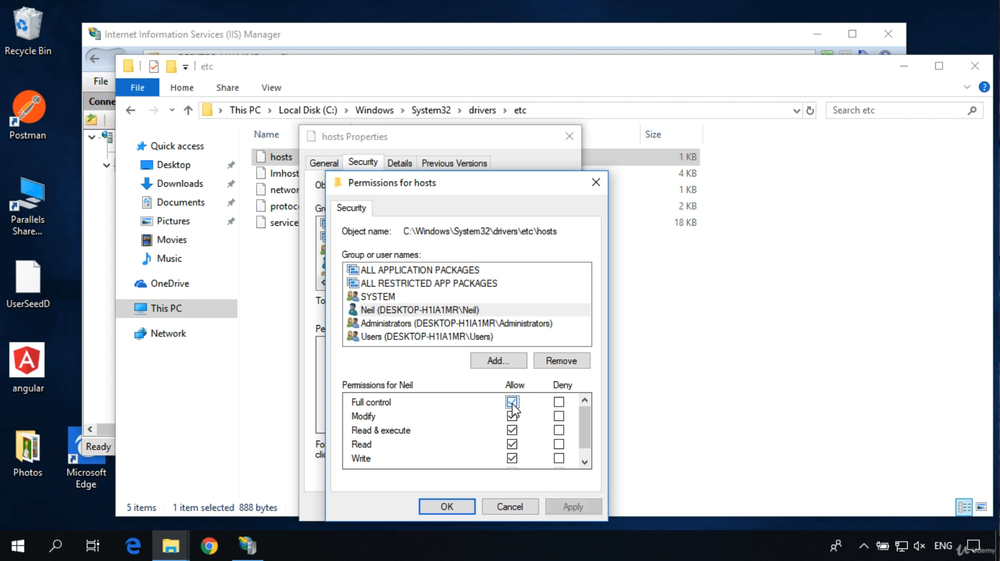Launch Edge from the taskbar
The width and height of the screenshot is (1000, 561).
(x=133, y=546)
